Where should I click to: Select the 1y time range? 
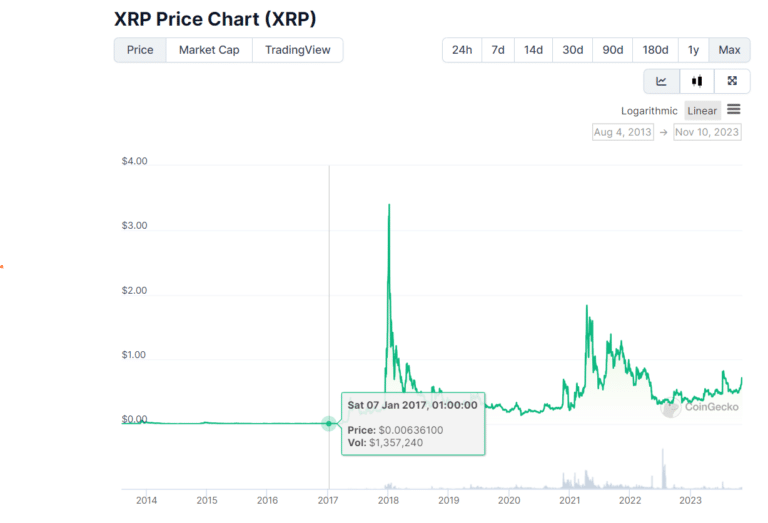694,50
